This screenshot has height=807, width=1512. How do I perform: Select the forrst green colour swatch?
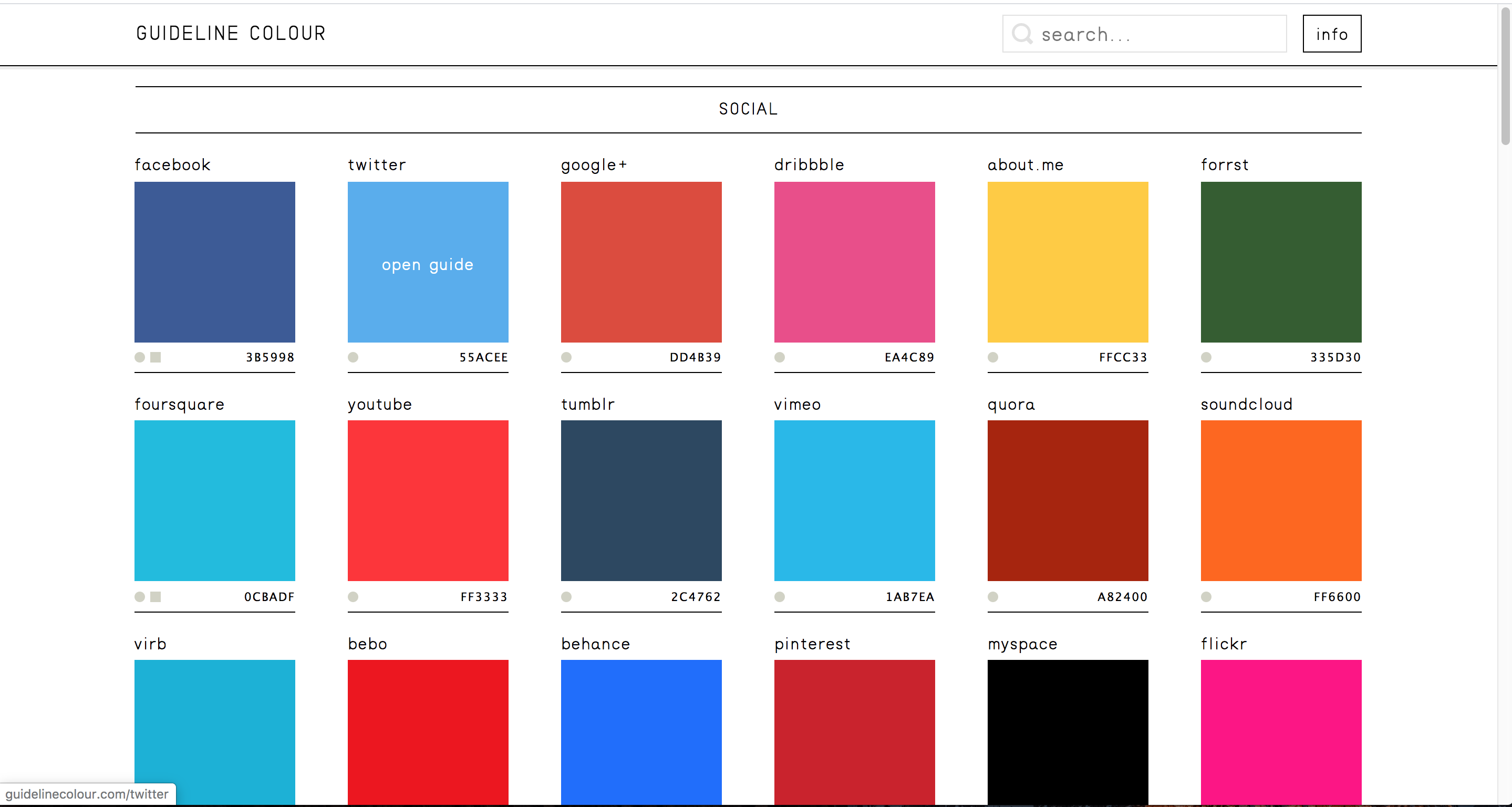click(x=1281, y=262)
